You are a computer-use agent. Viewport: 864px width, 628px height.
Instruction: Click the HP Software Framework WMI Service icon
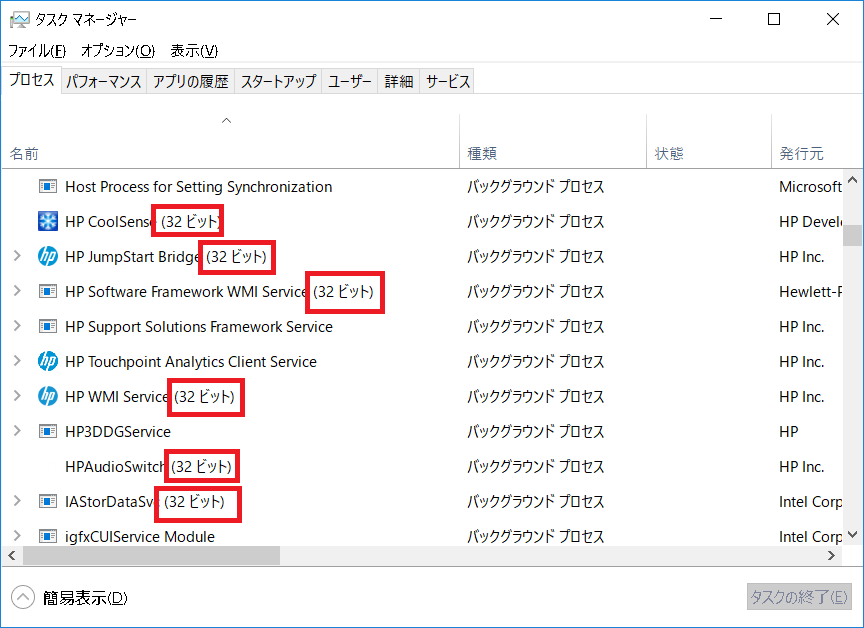(48, 291)
